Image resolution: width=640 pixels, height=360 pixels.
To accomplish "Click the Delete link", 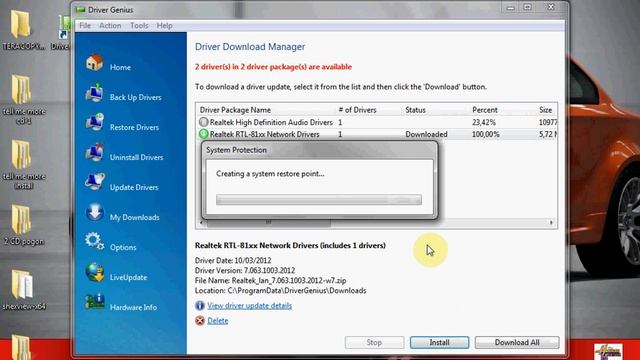I will [218, 321].
